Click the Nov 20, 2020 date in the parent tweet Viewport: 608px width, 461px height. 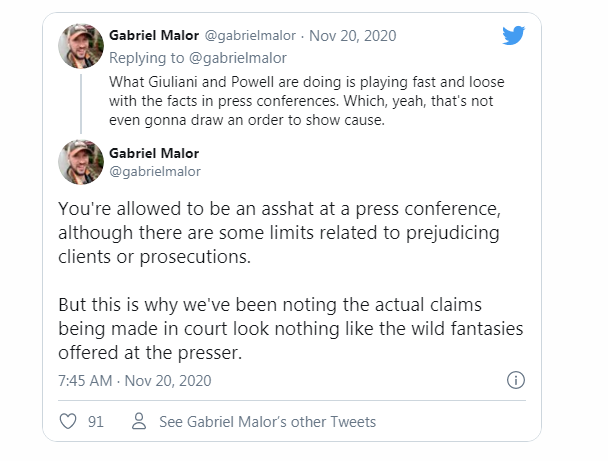pyautogui.click(x=352, y=36)
